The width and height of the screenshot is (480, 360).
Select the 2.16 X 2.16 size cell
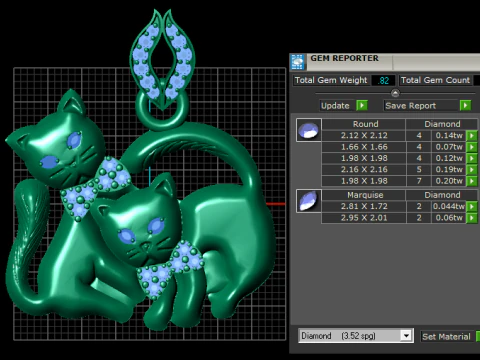(364, 170)
